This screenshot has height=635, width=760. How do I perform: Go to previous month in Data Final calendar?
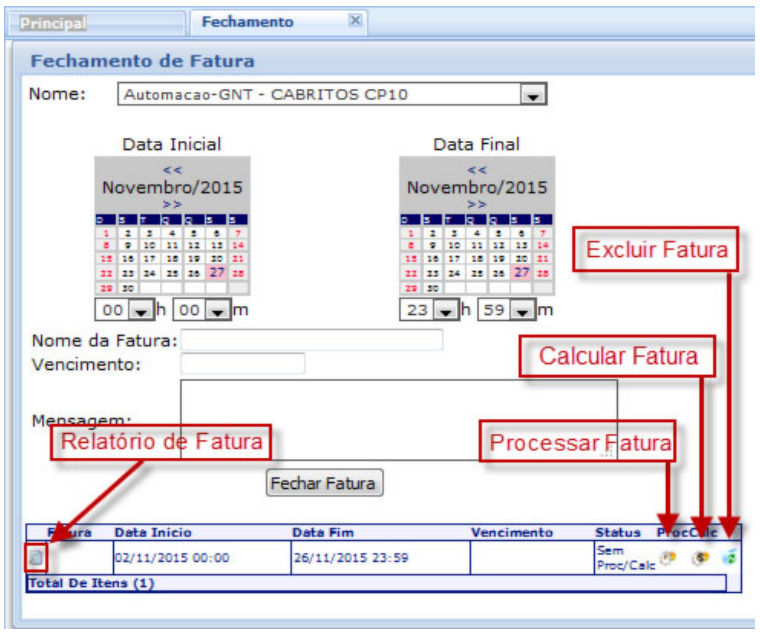point(477,170)
